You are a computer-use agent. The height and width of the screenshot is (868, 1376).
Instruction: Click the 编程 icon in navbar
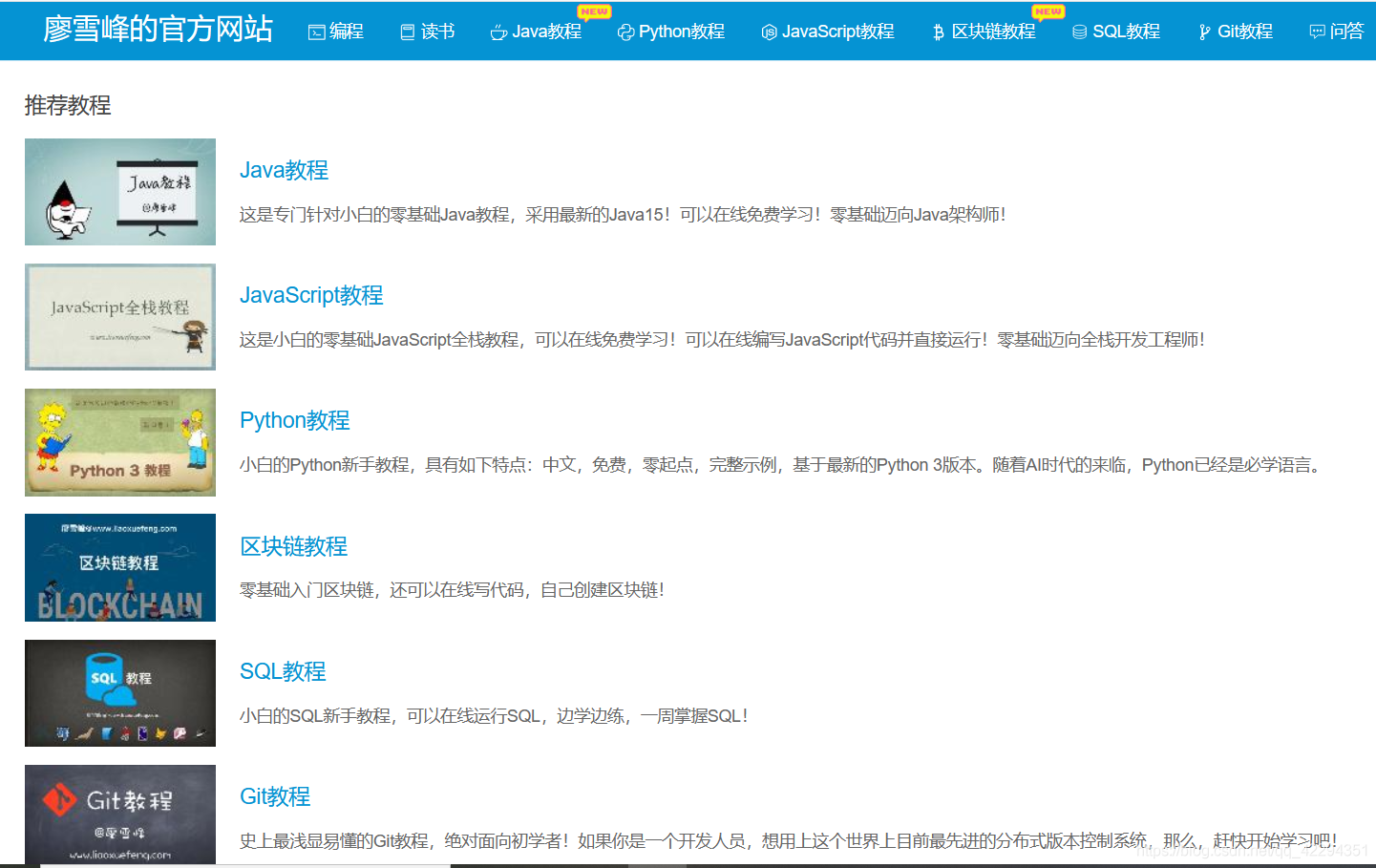coord(316,32)
